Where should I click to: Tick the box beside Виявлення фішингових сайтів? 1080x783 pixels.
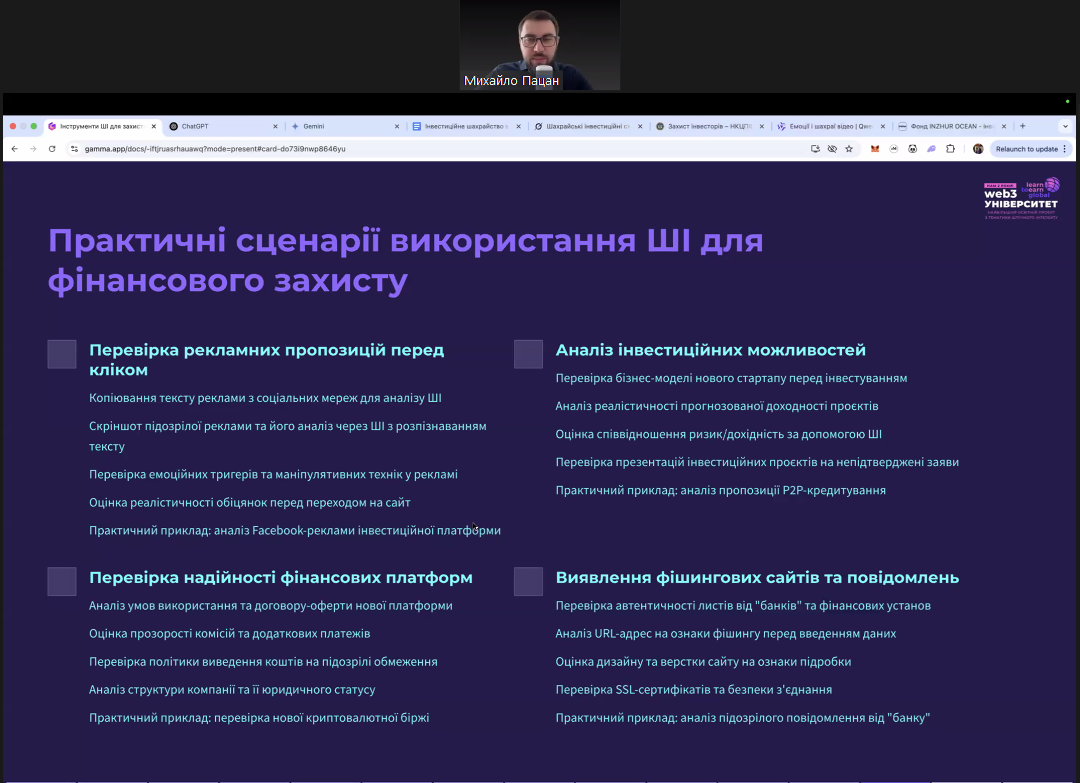point(528,581)
